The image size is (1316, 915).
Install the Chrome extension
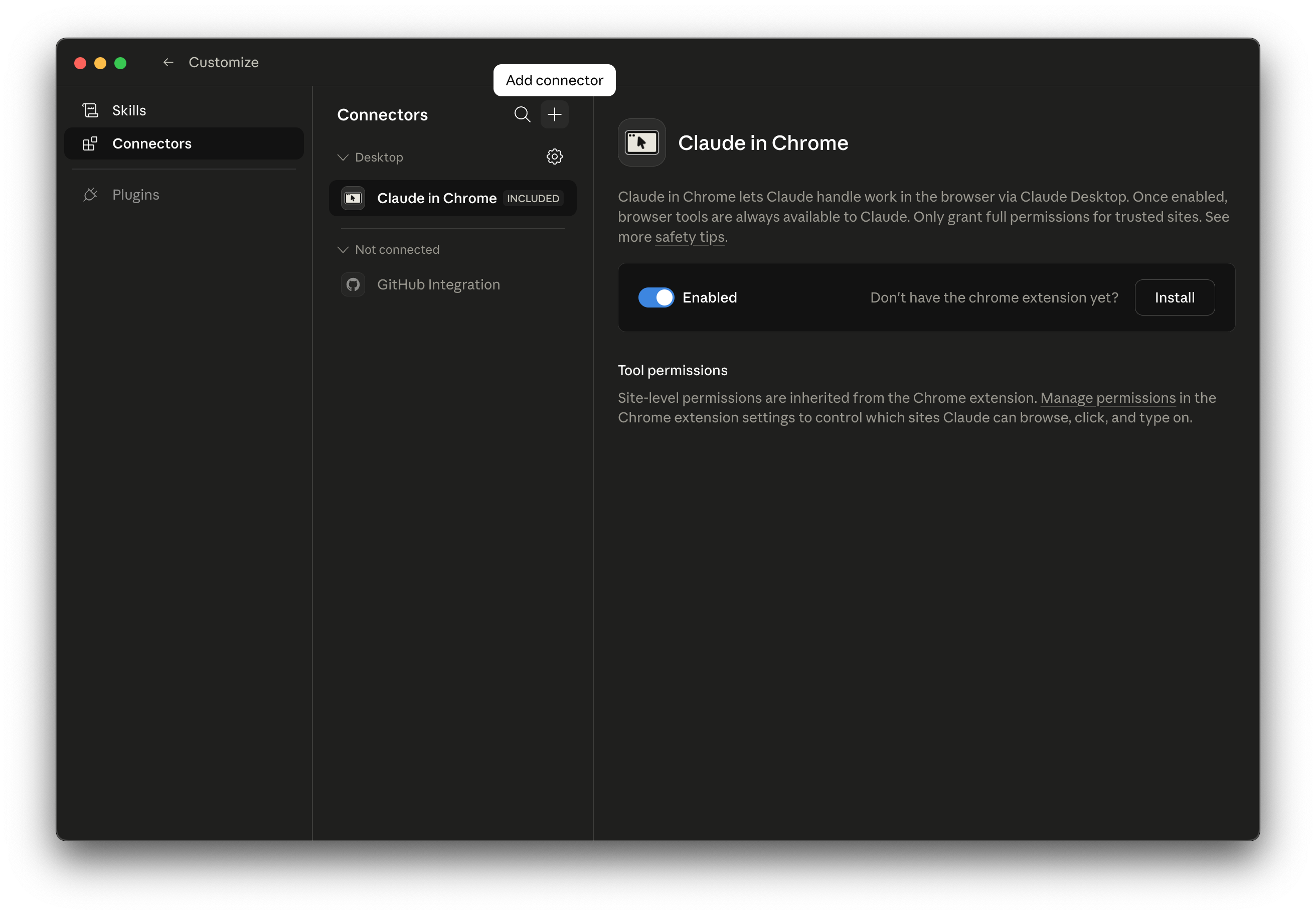click(x=1175, y=297)
